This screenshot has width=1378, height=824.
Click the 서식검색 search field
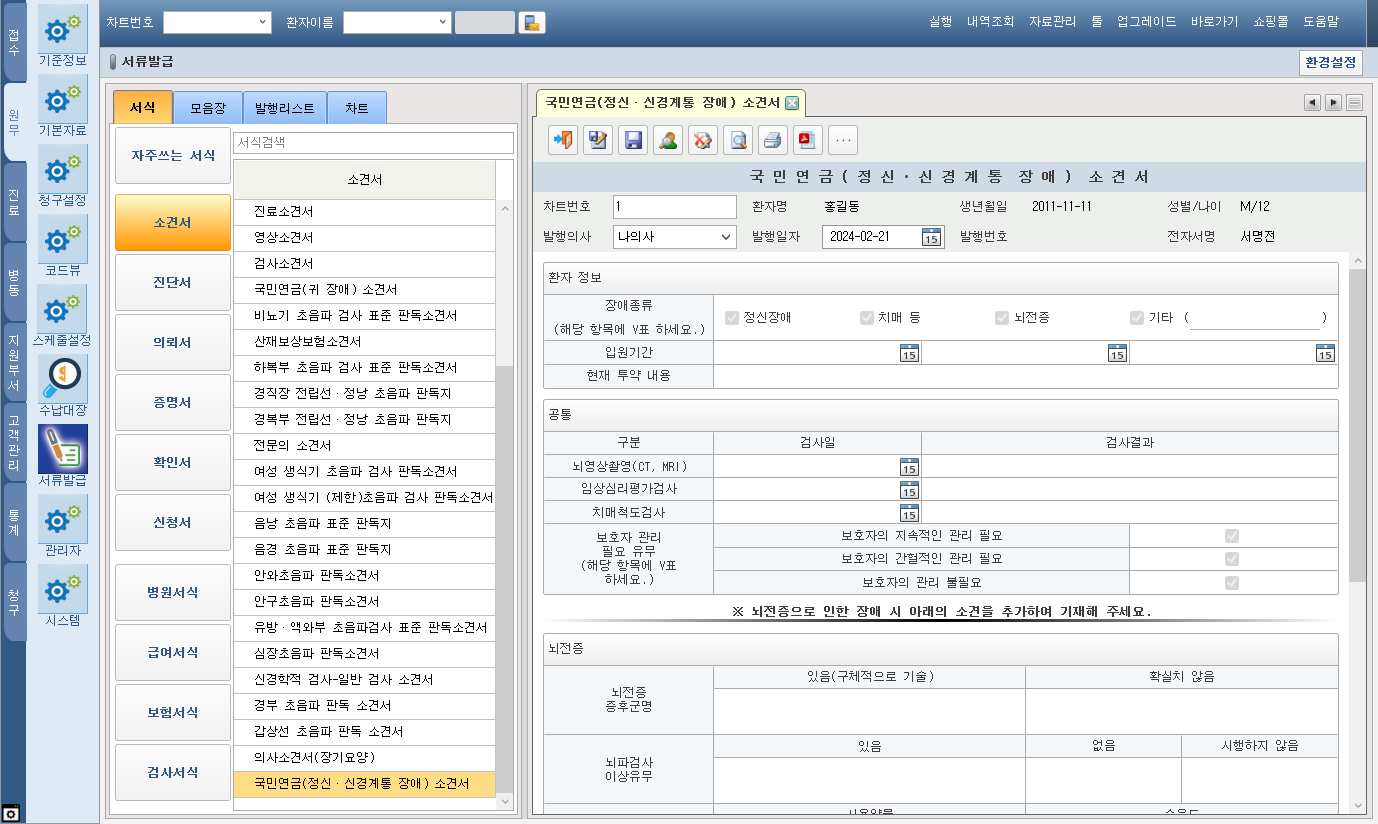pos(373,143)
